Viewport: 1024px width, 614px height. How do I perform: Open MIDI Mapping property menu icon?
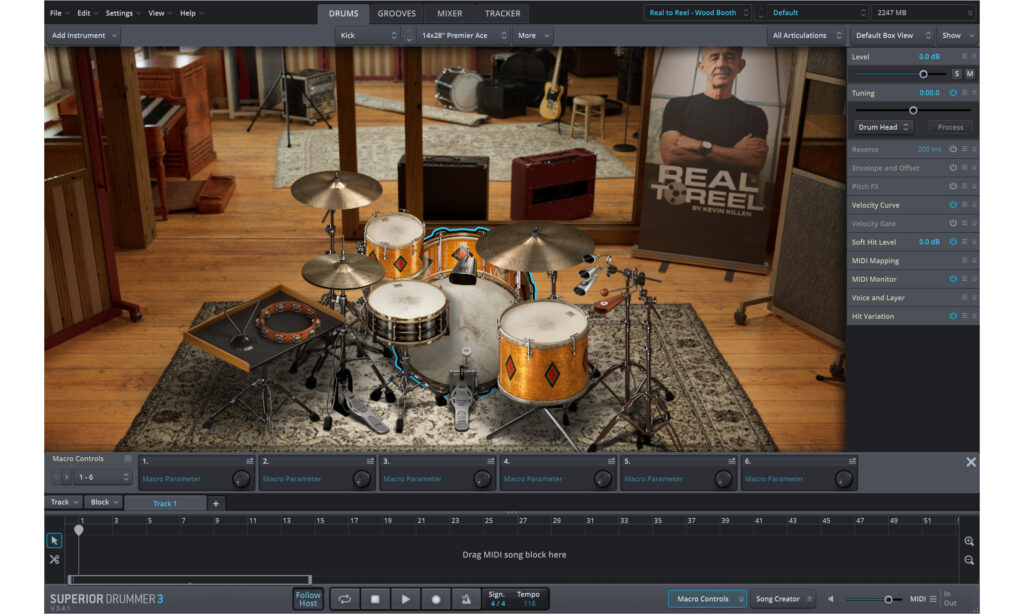(964, 260)
